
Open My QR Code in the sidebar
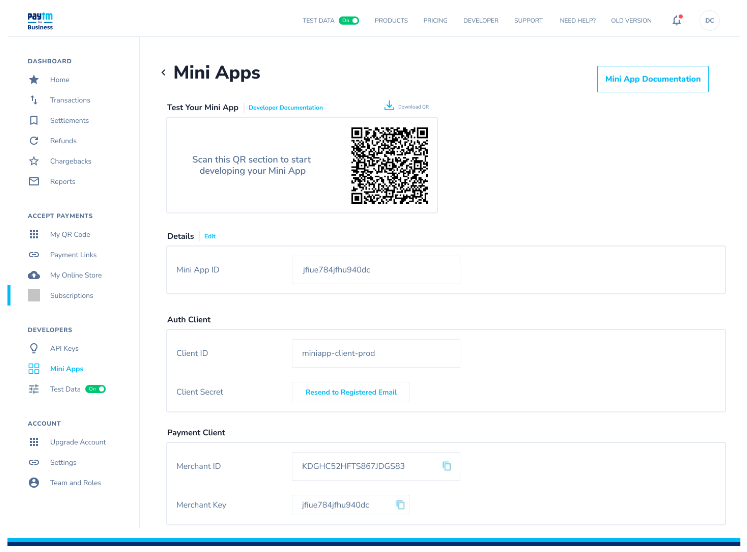[x=70, y=234]
